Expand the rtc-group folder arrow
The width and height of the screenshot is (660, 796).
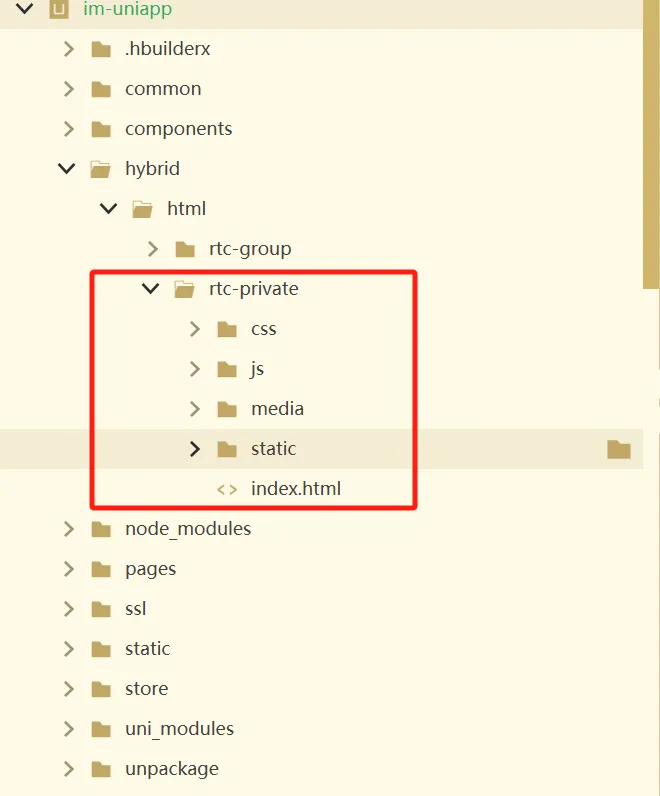click(x=152, y=249)
